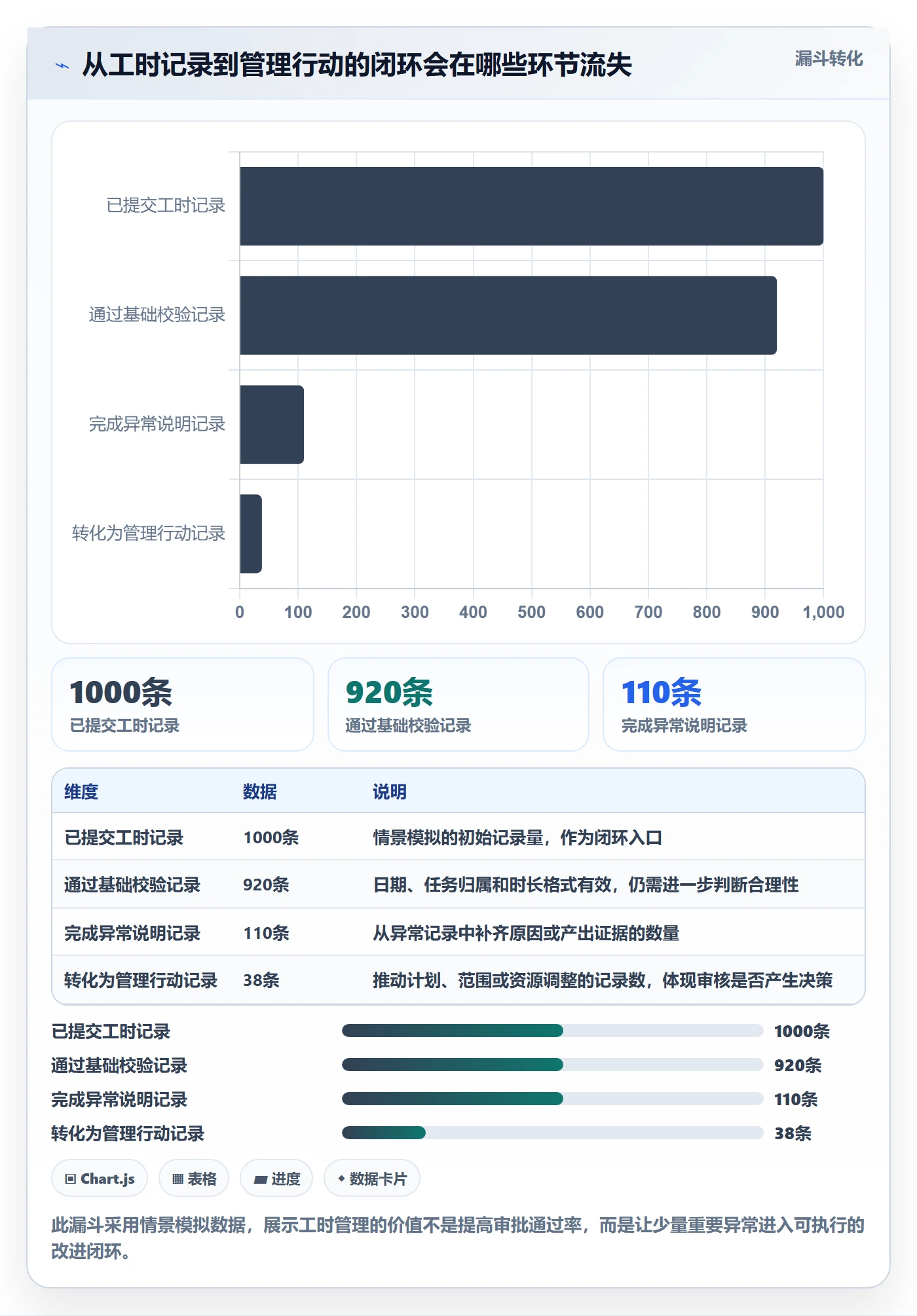Click the progress bar for 转化为管理行动记录
Image resolution: width=917 pixels, height=1316 pixels.
tap(553, 1133)
